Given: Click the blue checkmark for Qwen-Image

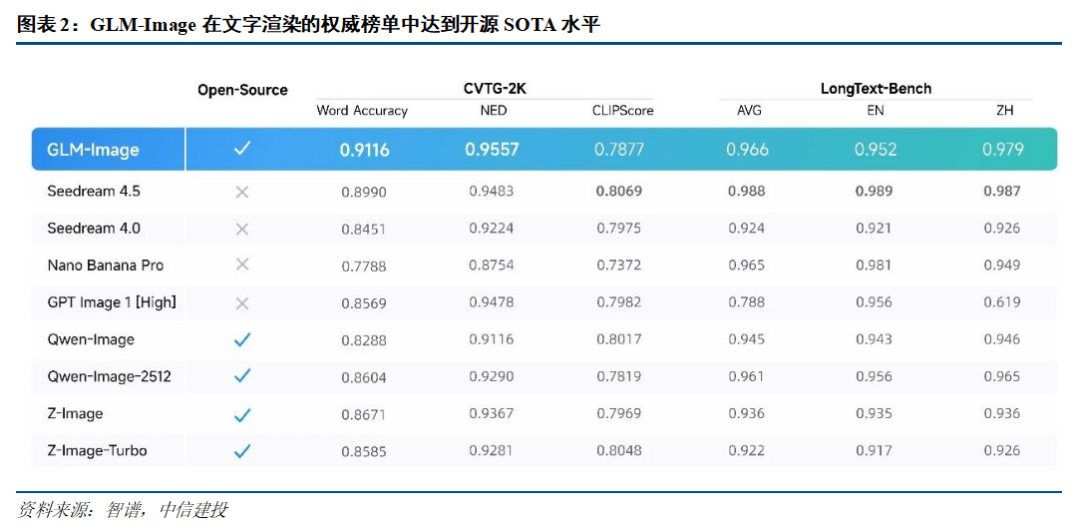Looking at the screenshot, I should 242,340.
